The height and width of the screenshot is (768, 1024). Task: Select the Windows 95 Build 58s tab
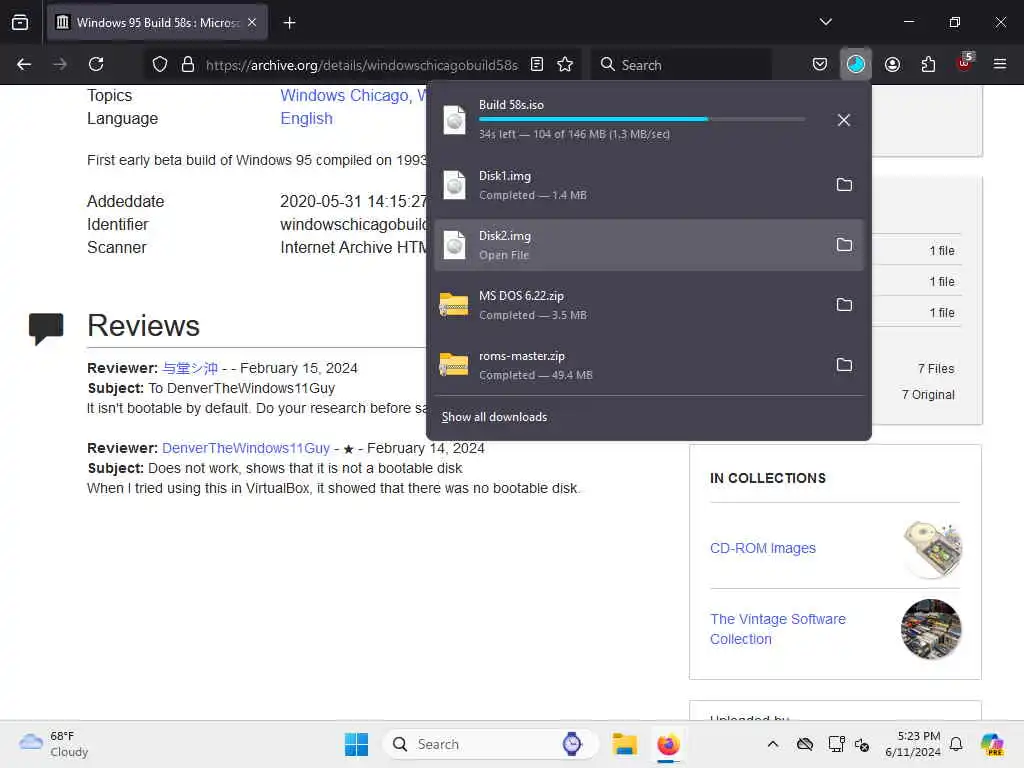pyautogui.click(x=157, y=23)
